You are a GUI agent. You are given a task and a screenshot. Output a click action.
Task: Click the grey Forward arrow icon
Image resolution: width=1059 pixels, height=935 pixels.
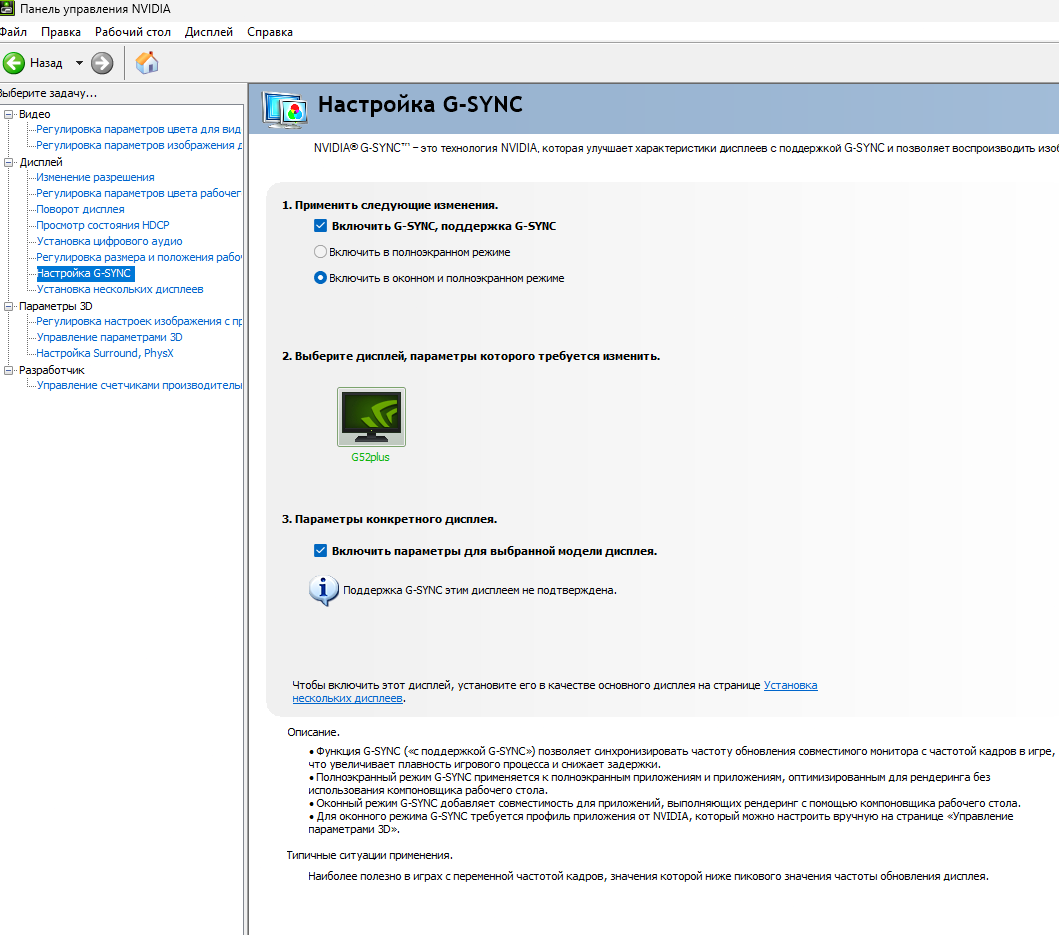pyautogui.click(x=102, y=63)
